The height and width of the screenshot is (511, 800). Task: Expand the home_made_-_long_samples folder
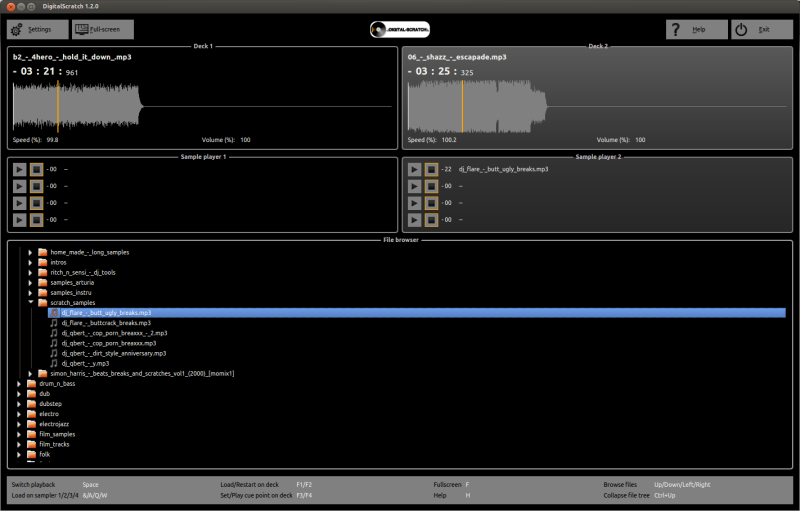pos(30,252)
